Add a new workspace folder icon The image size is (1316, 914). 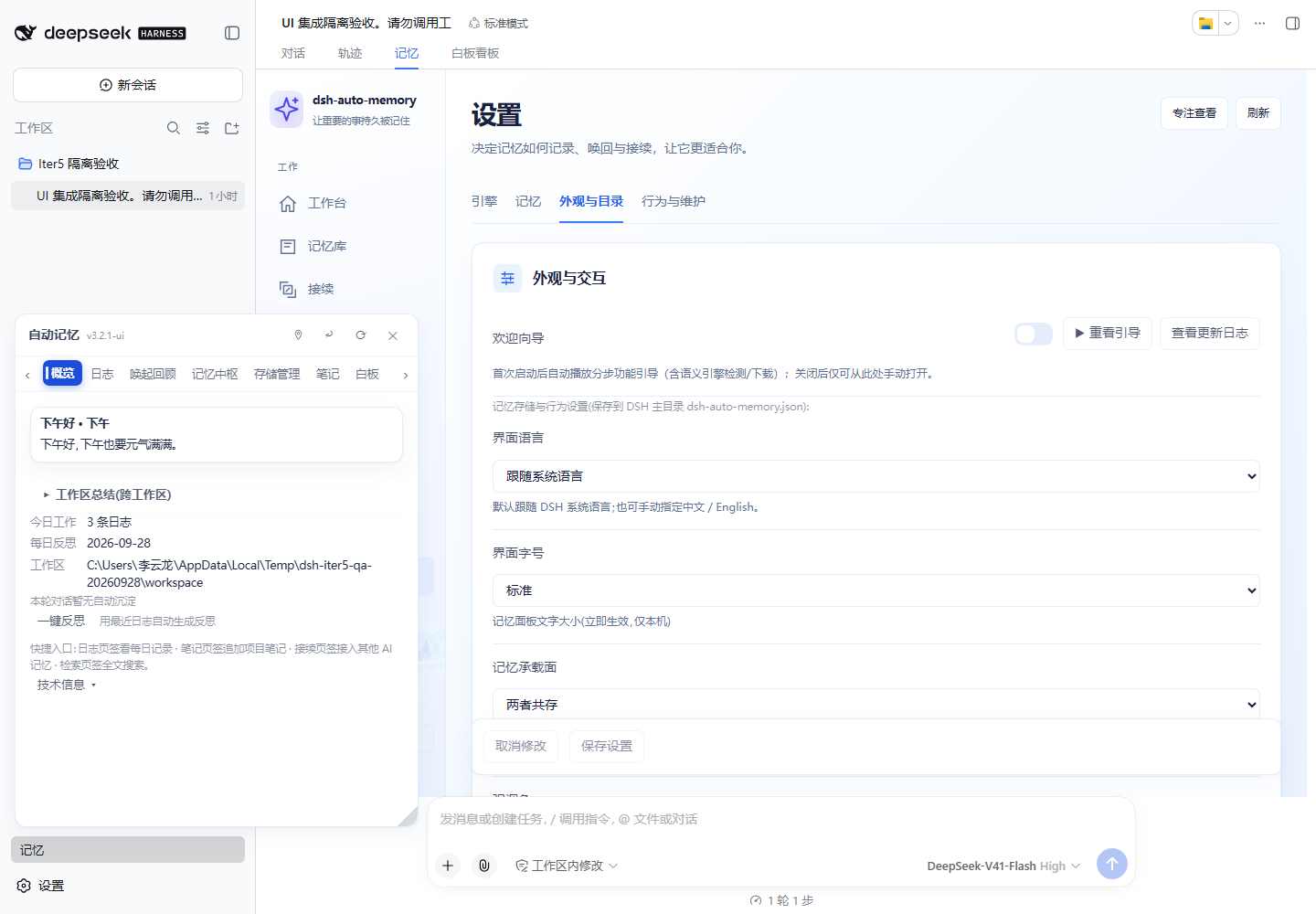tap(232, 128)
